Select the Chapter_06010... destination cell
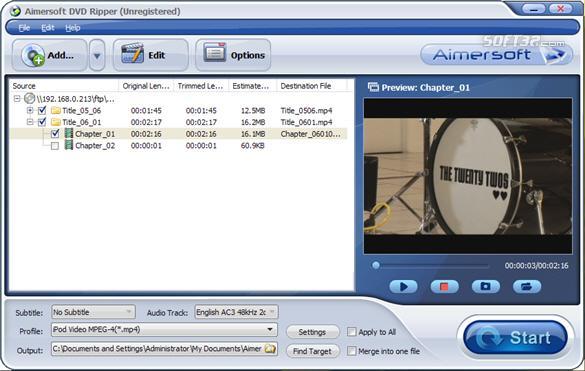This screenshot has width=585, height=371. [x=310, y=134]
